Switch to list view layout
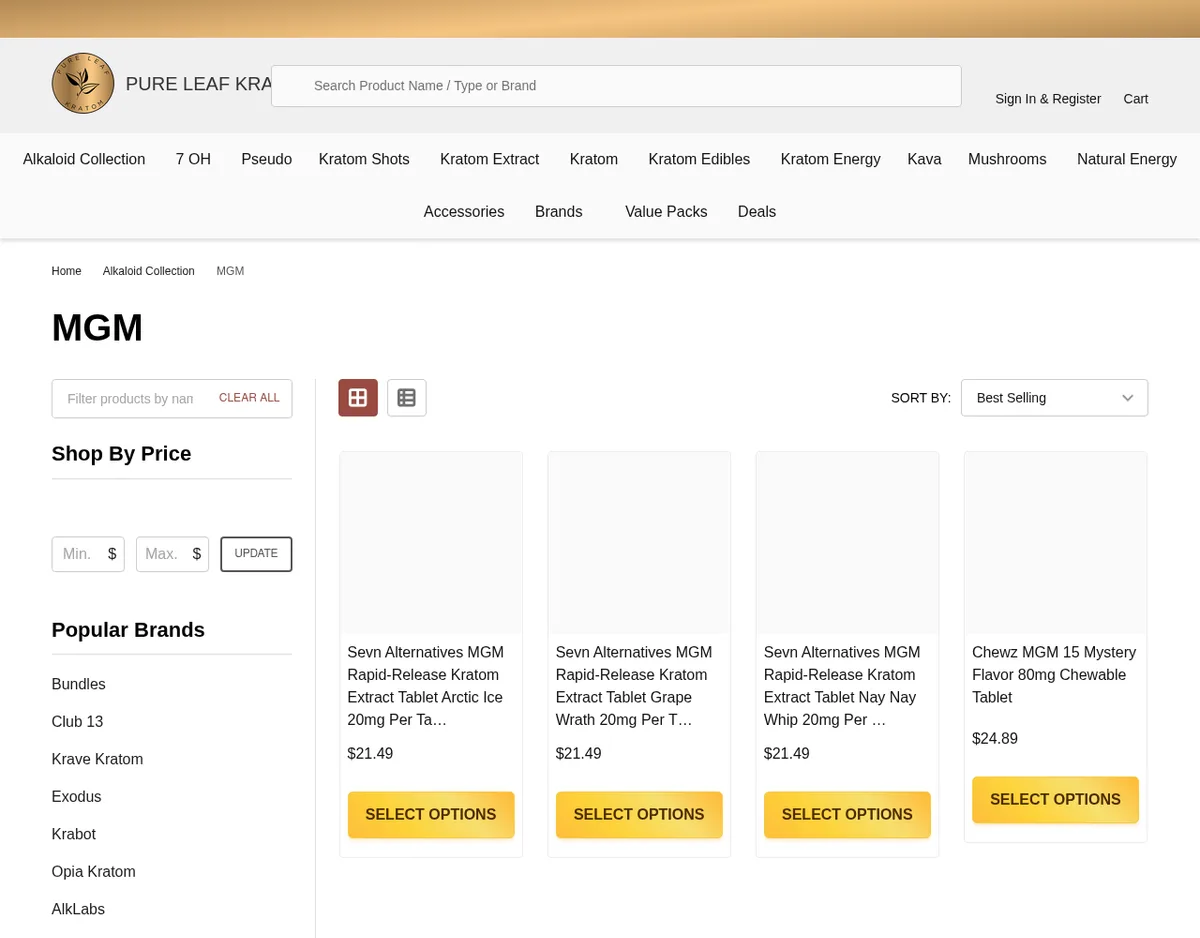The image size is (1200, 938). click(407, 398)
